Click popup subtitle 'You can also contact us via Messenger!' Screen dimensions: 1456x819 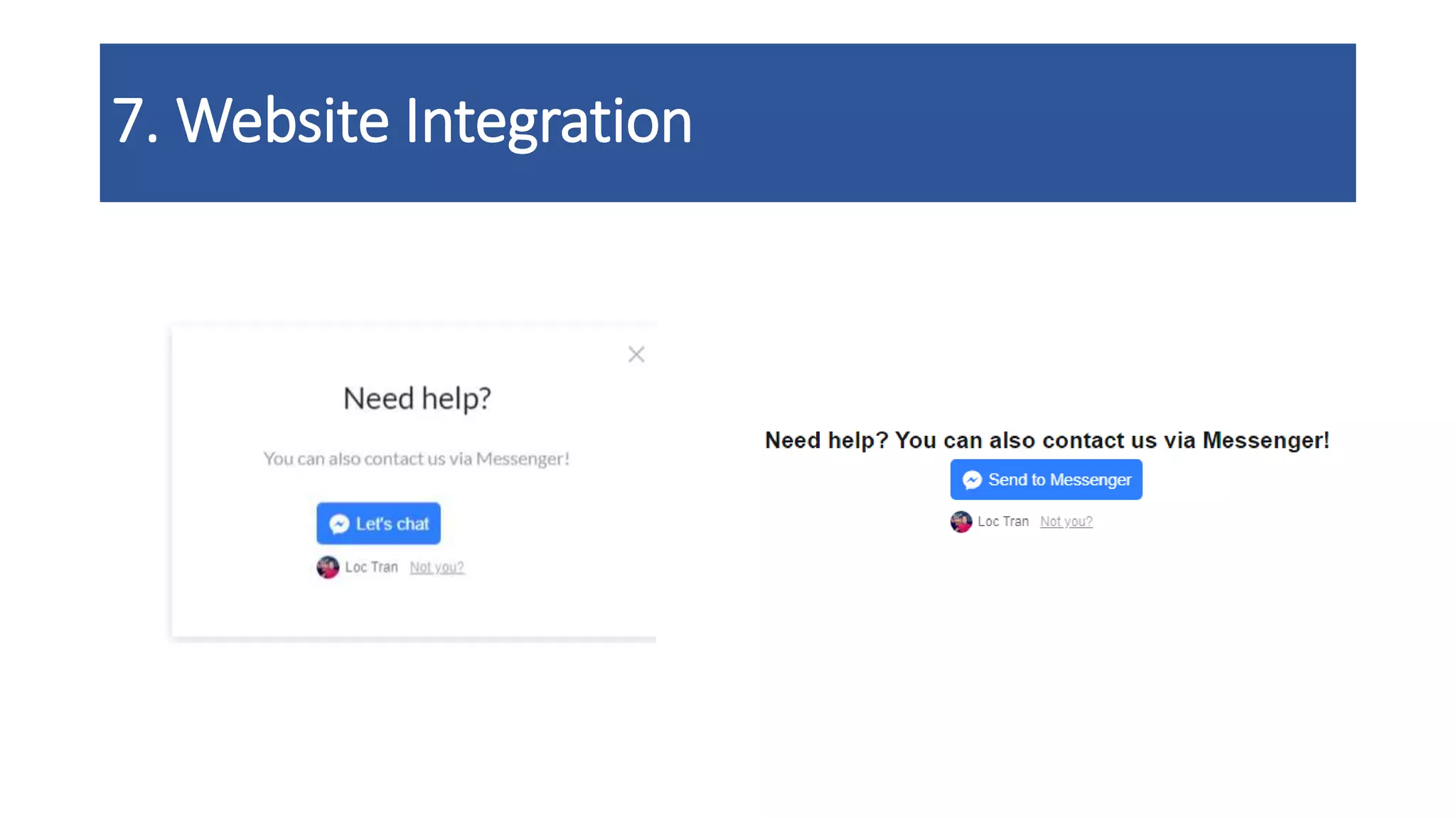coord(417,459)
